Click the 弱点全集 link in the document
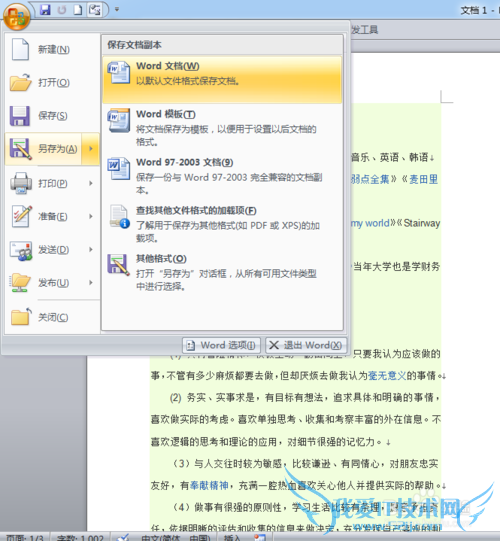Image resolution: width=500 pixels, height=541 pixels. tap(370, 179)
